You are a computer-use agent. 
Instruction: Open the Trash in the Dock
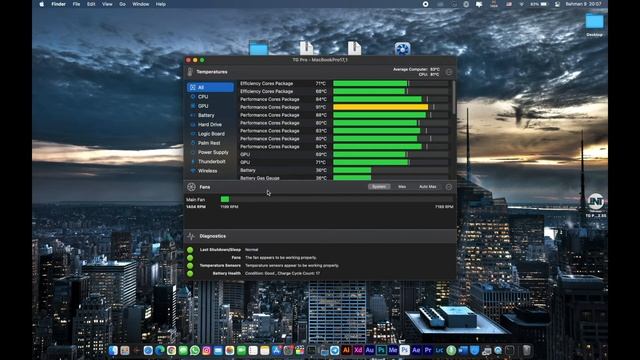[x=527, y=350]
